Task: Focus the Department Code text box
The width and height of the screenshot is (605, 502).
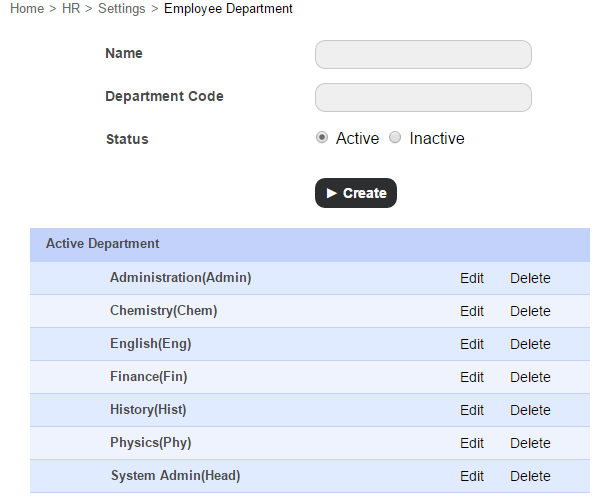Action: tap(423, 97)
